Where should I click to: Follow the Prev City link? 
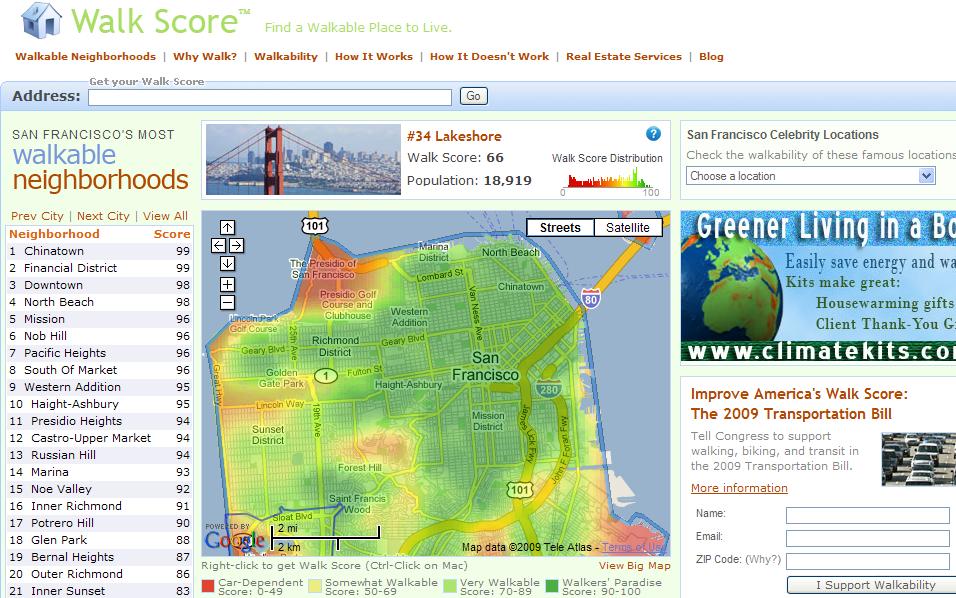[x=37, y=216]
